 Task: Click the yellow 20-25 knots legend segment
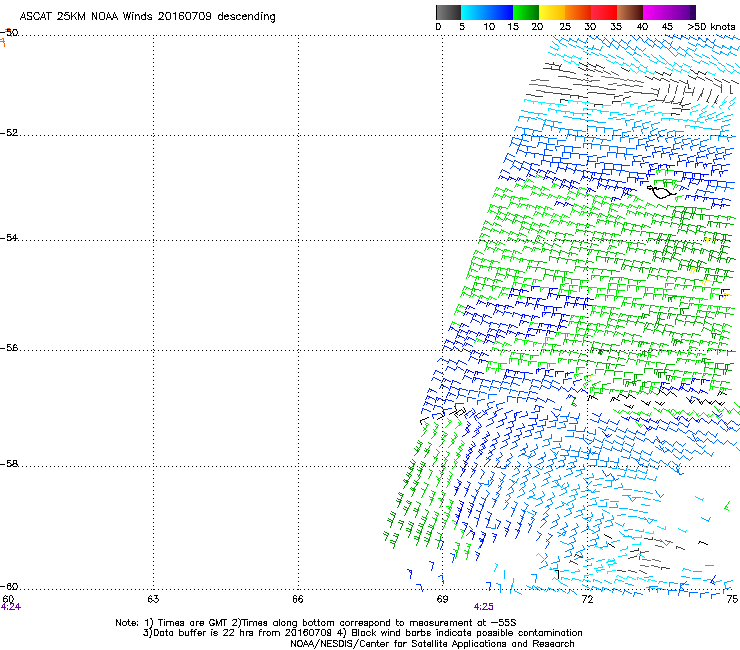(552, 12)
